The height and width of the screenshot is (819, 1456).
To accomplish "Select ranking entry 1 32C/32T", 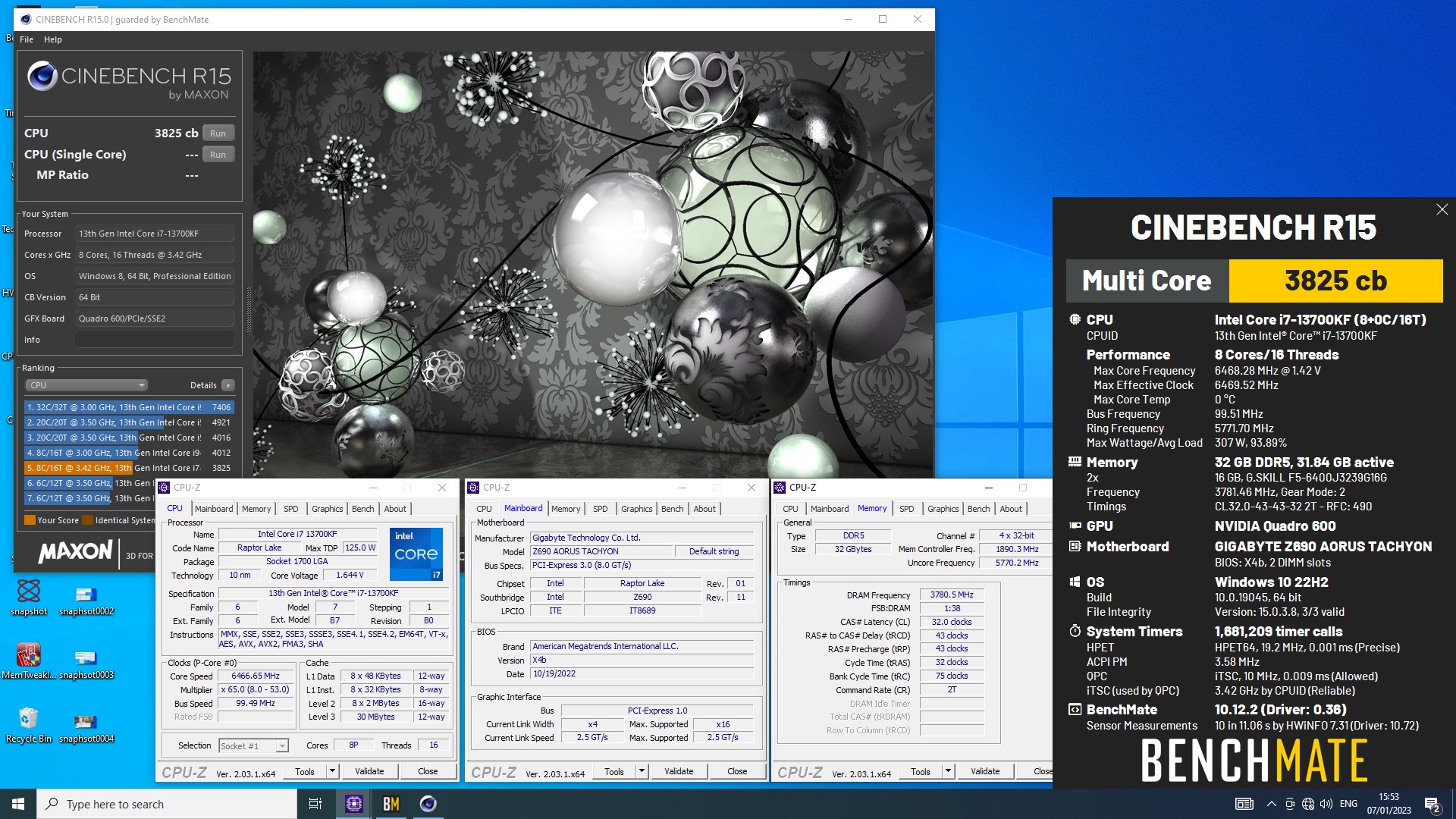I will coord(129,407).
